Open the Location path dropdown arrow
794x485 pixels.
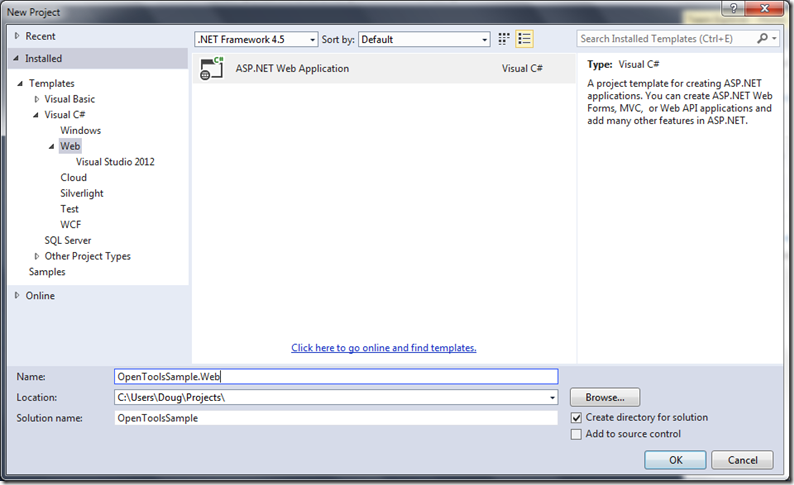click(552, 398)
